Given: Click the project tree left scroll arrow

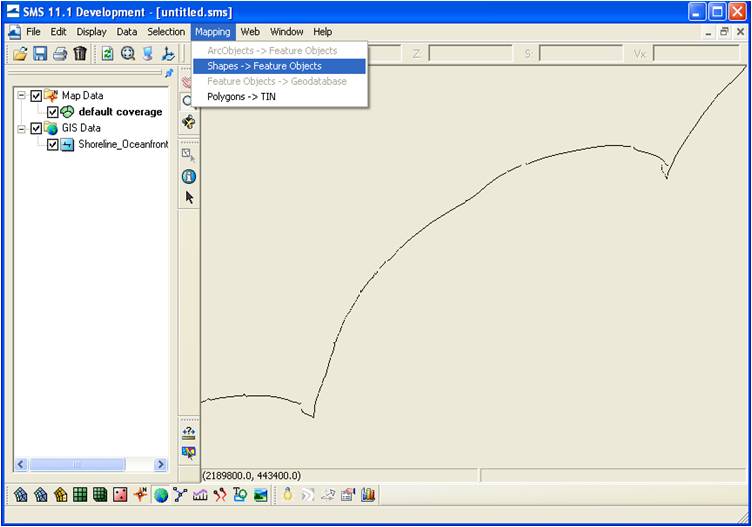Looking at the screenshot, I should (21, 464).
